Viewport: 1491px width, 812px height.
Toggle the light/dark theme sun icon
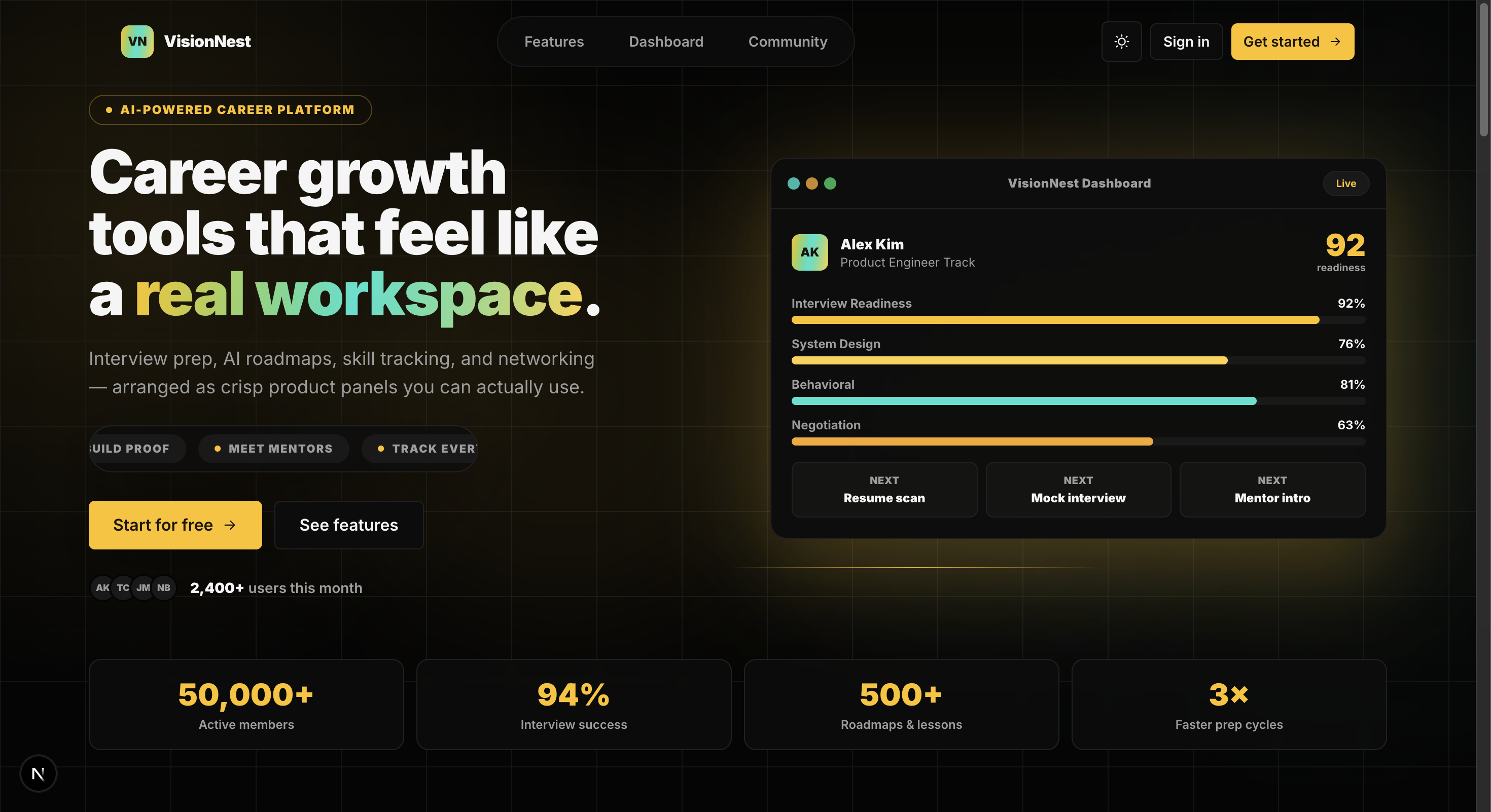coord(1121,42)
